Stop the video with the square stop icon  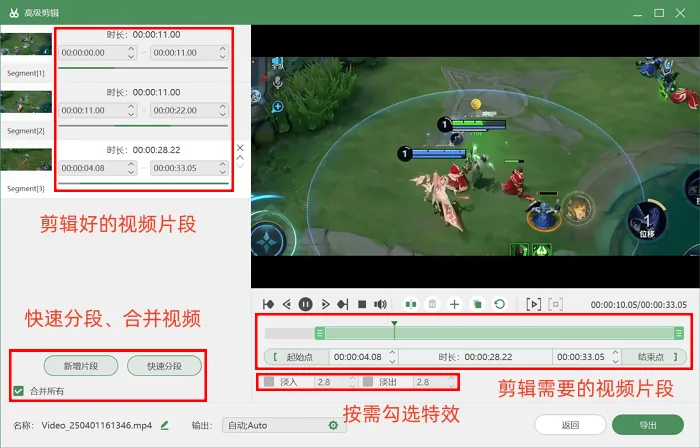362,304
